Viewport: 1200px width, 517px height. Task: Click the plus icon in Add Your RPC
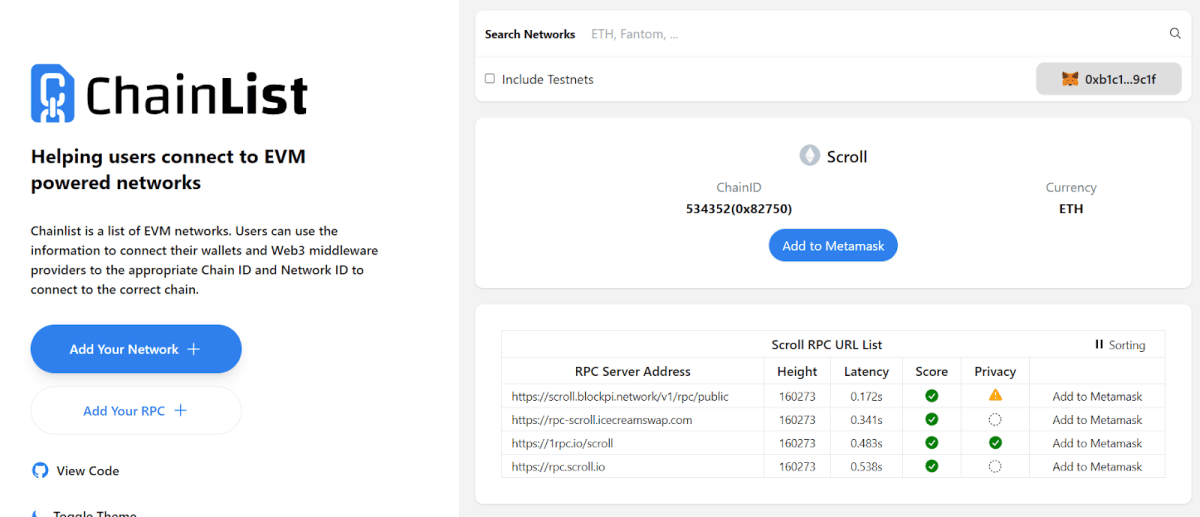[181, 411]
